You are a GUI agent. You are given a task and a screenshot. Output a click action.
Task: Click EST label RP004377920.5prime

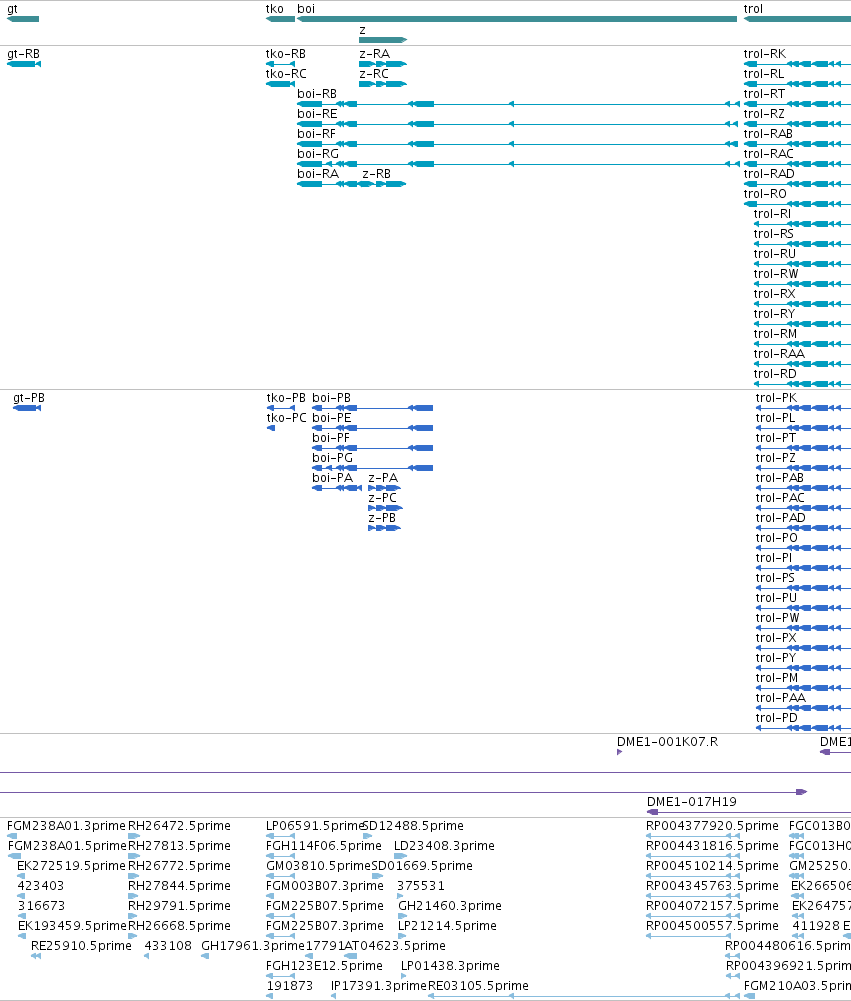point(712,825)
